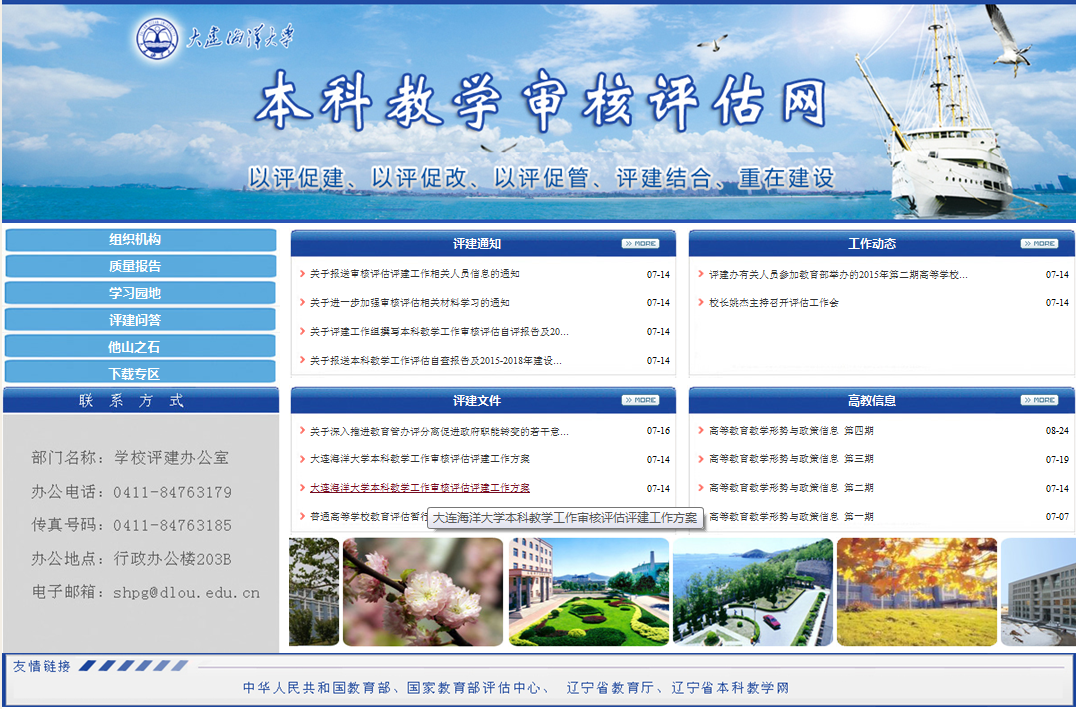Screen dimensions: 1076x709
Task: Visit 辽宁省本科教学网 link
Action: [x=730, y=688]
